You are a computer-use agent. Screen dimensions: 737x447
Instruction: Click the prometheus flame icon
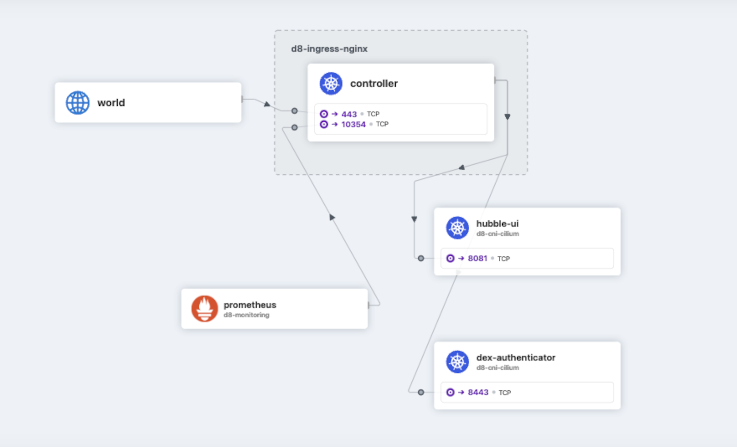204,308
